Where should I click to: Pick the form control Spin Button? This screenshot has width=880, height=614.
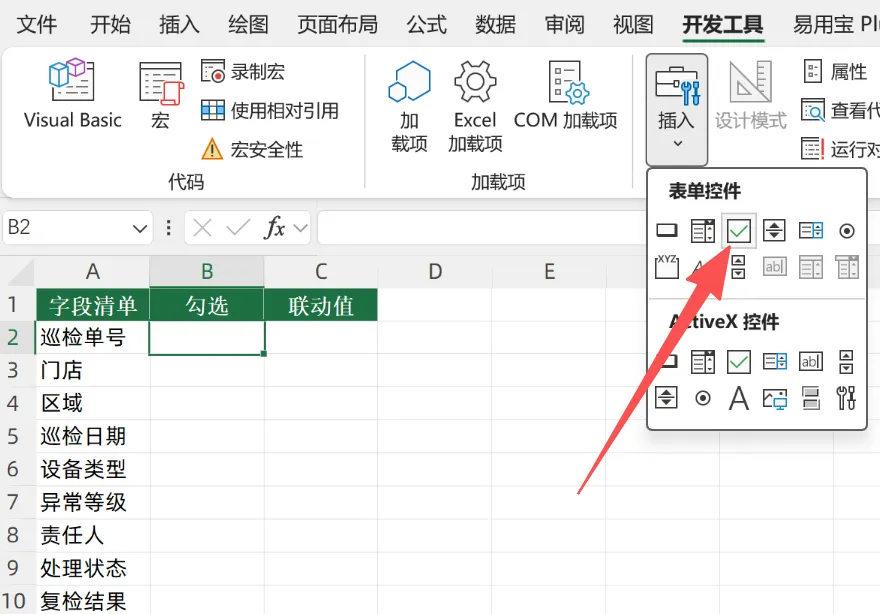774,231
